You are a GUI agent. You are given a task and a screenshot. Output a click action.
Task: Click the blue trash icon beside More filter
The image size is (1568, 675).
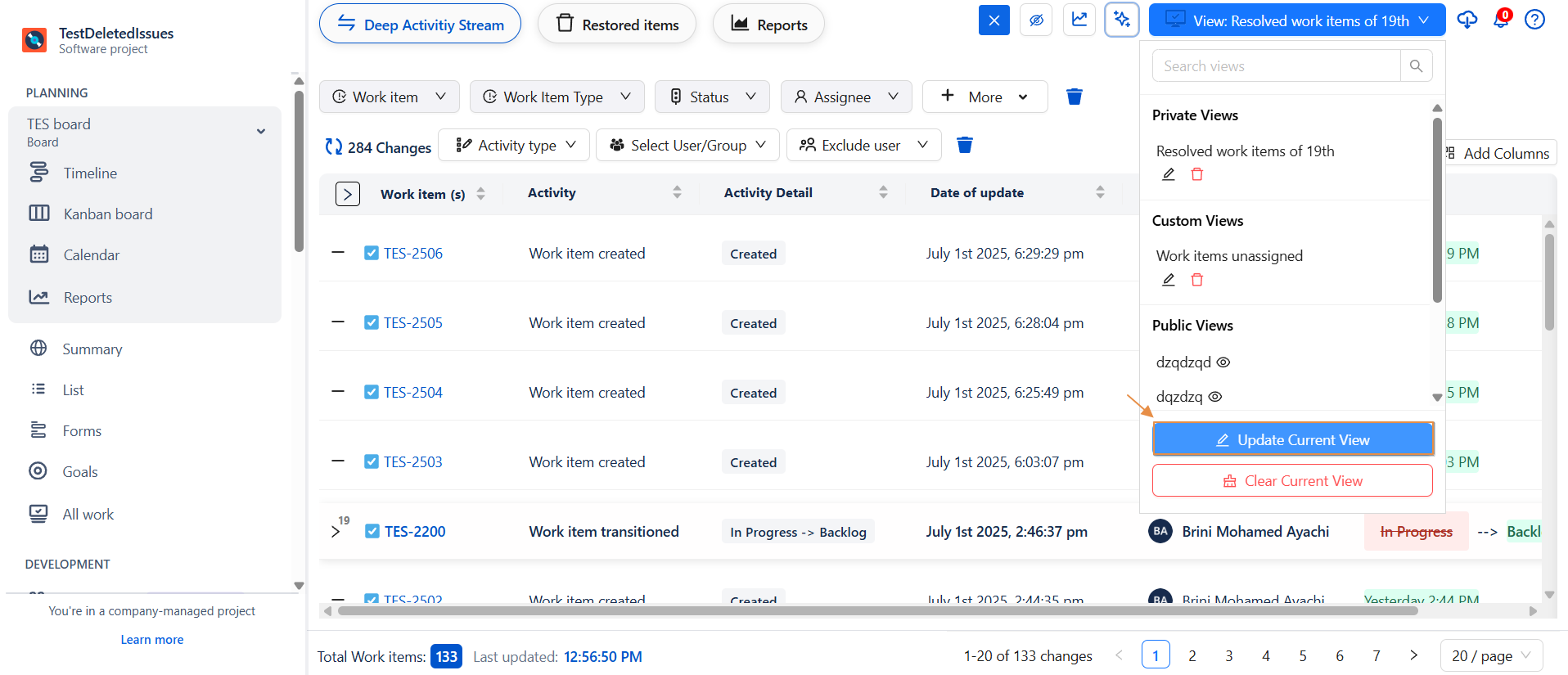pyautogui.click(x=1074, y=97)
